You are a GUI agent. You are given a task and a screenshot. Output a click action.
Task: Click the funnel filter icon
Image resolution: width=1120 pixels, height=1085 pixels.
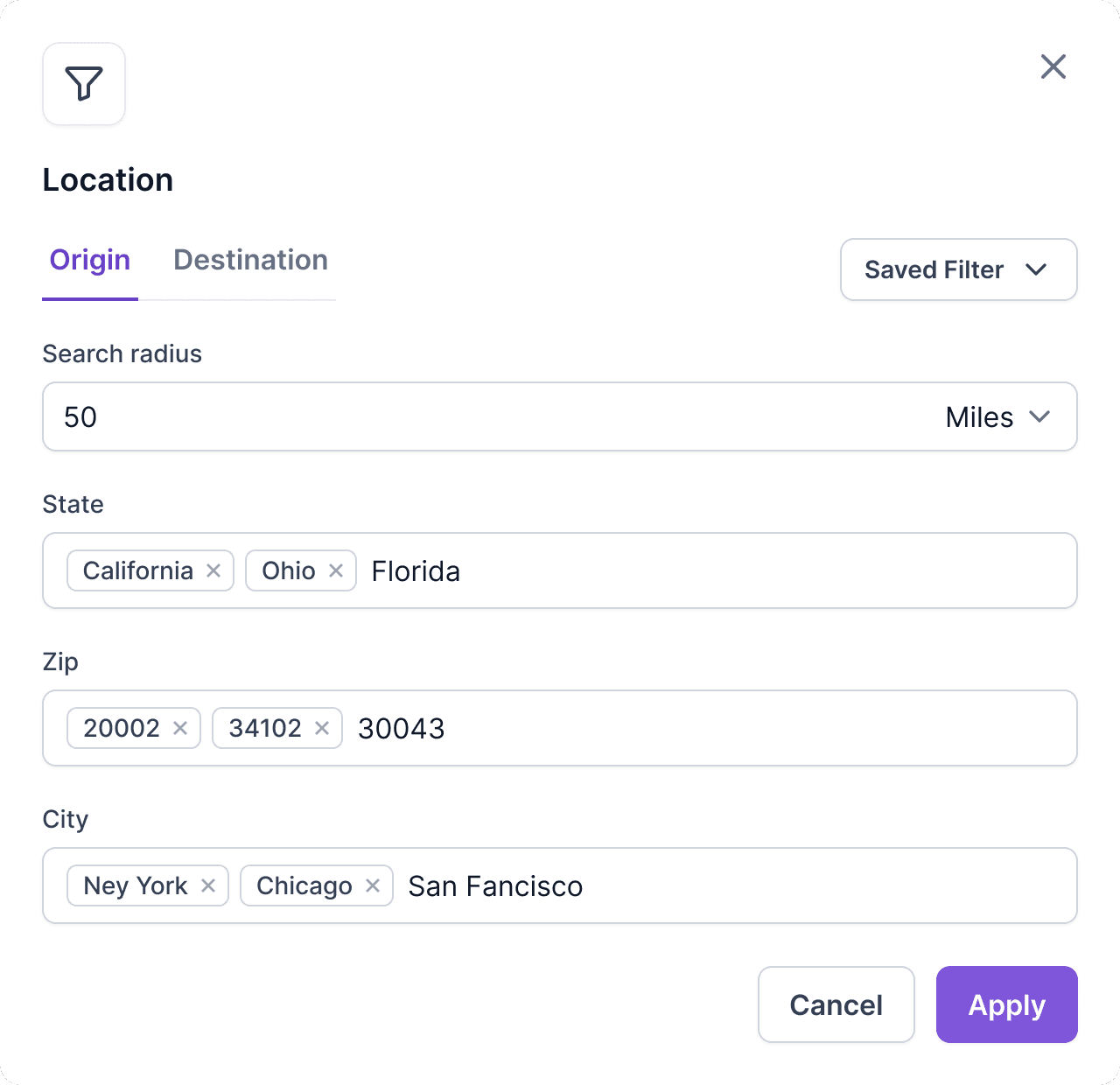coord(84,84)
